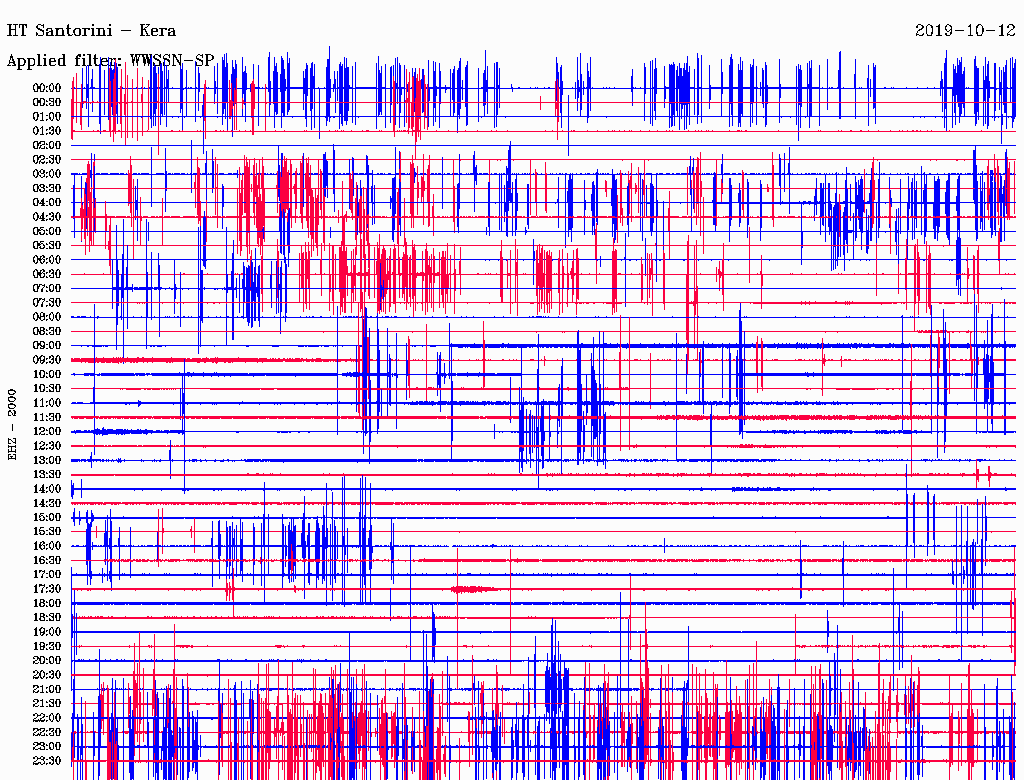Image resolution: width=1024 pixels, height=780 pixels.
Task: Select the 23:30 time label
Action: point(47,761)
